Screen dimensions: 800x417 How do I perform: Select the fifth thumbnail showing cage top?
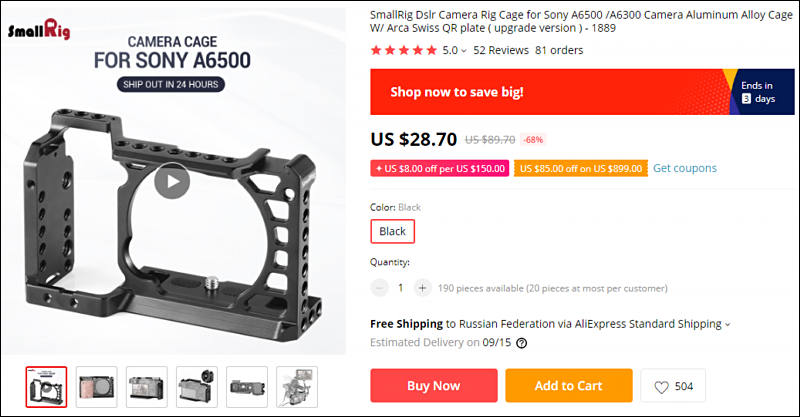point(247,387)
